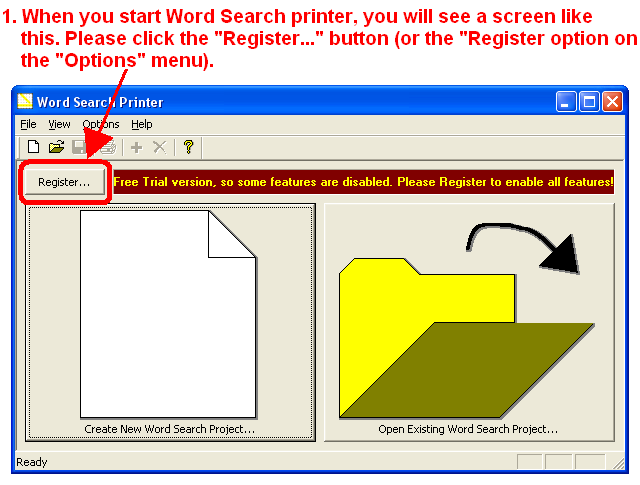Open the Options menu
This screenshot has width=640, height=485.
[x=101, y=124]
